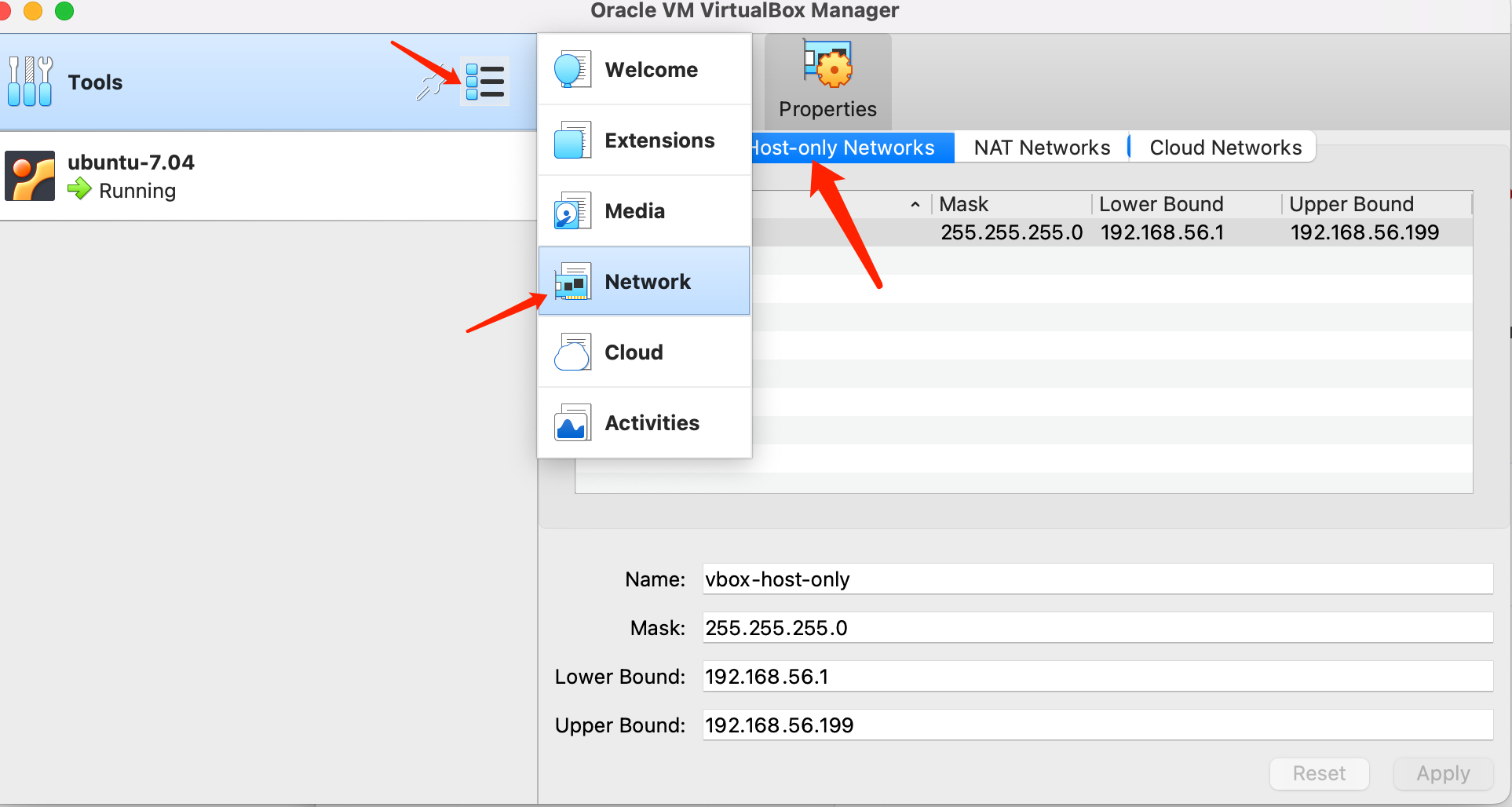Click the Name field vbox-host-only
Screen dimensions: 1512x807
(1097, 579)
